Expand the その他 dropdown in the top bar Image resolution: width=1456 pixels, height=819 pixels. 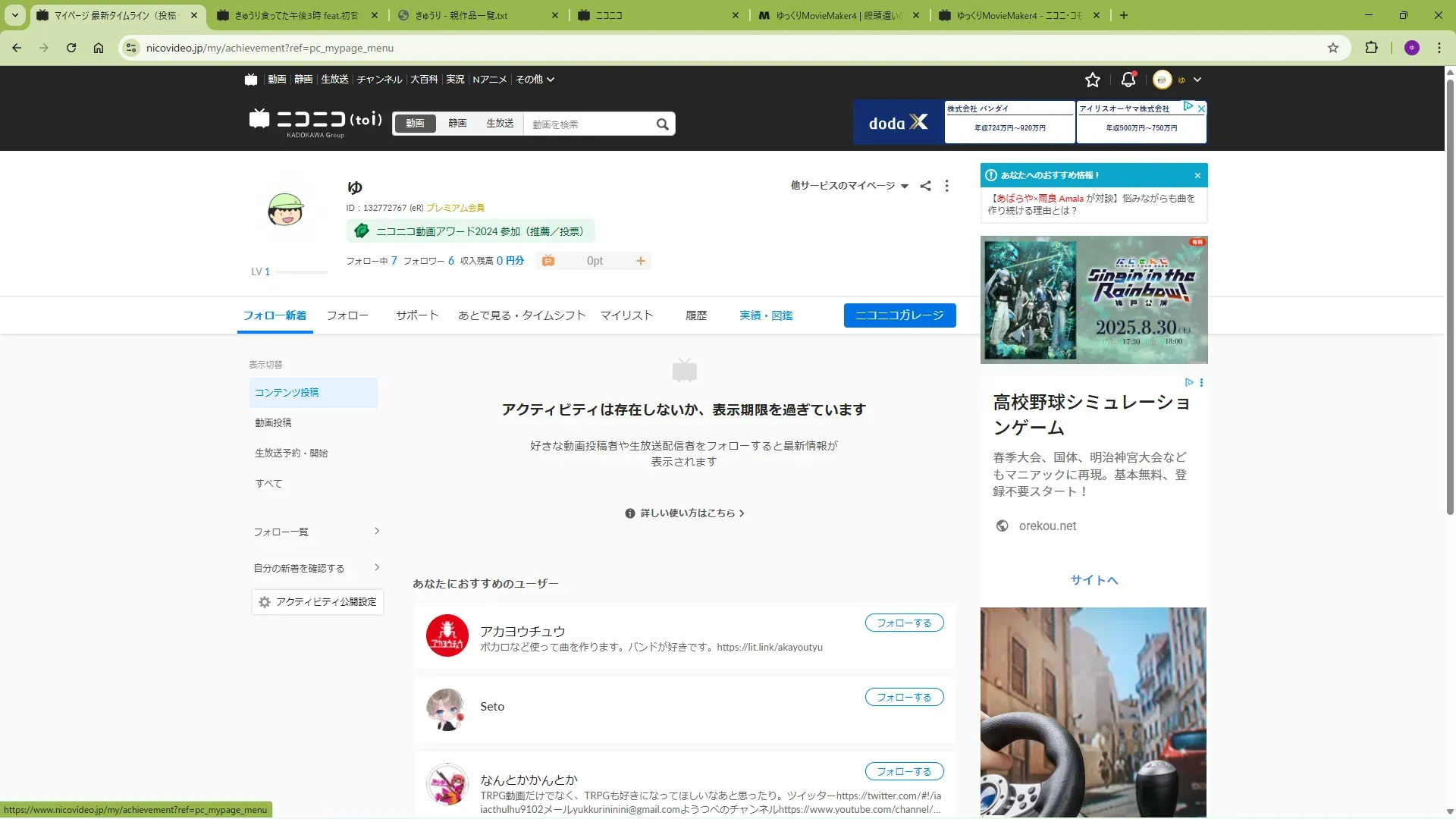pyautogui.click(x=535, y=80)
